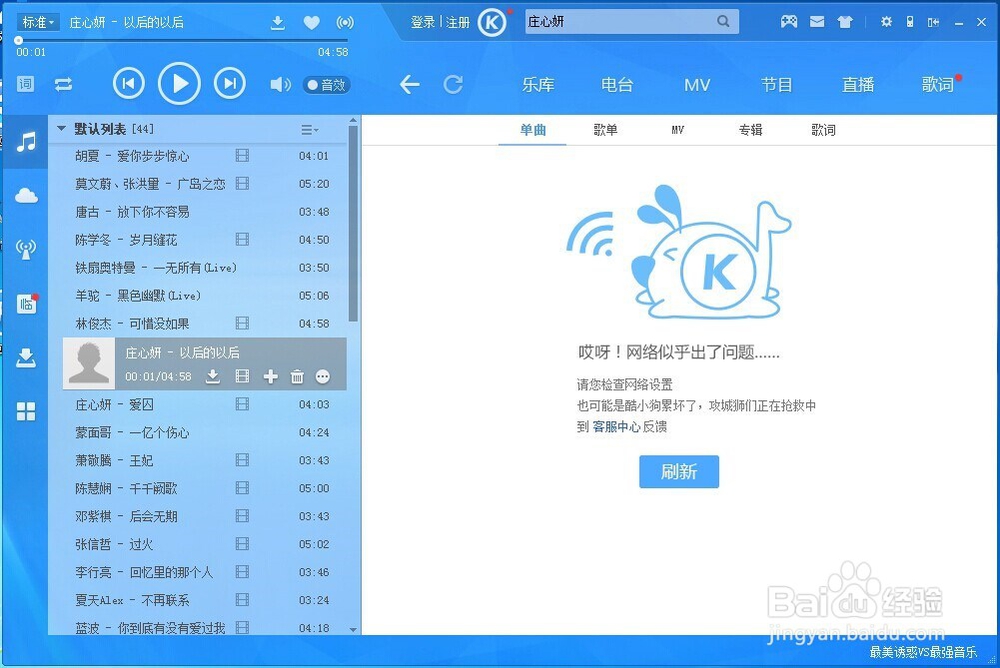This screenshot has width=1000, height=668.
Task: Download the currently playing song from top bar
Action: tap(277, 23)
